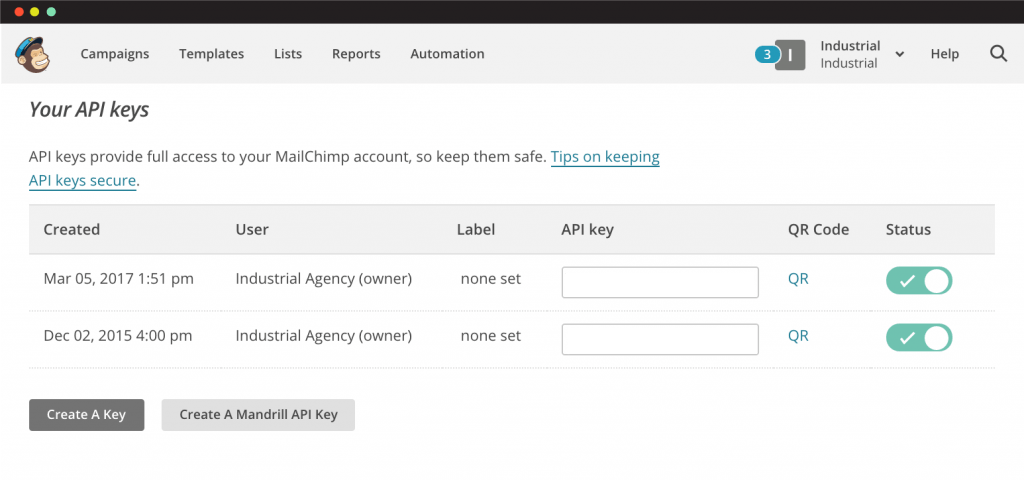
Task: Open the Reports section
Action: click(x=356, y=54)
